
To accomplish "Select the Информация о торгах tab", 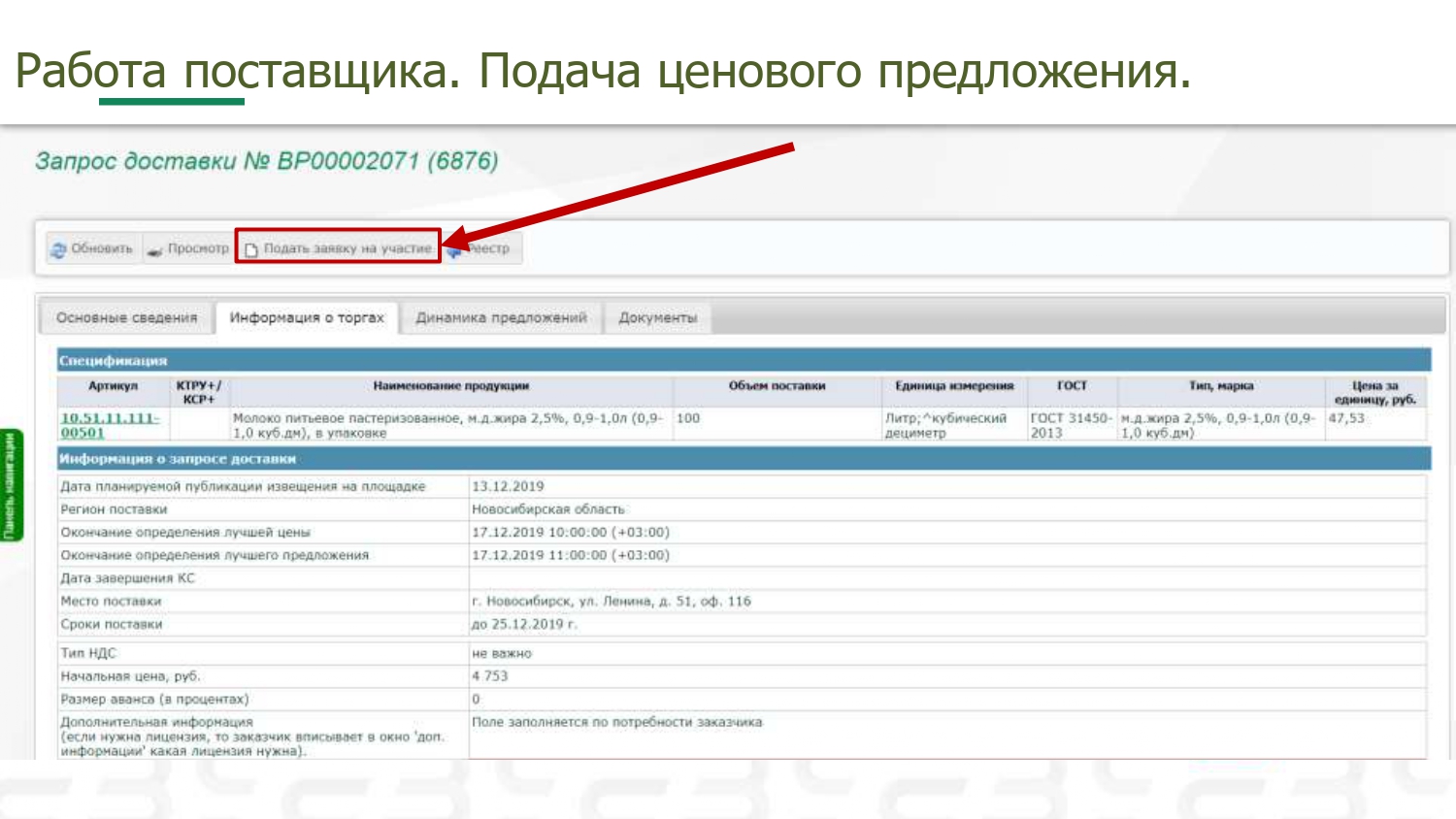I will [x=307, y=318].
